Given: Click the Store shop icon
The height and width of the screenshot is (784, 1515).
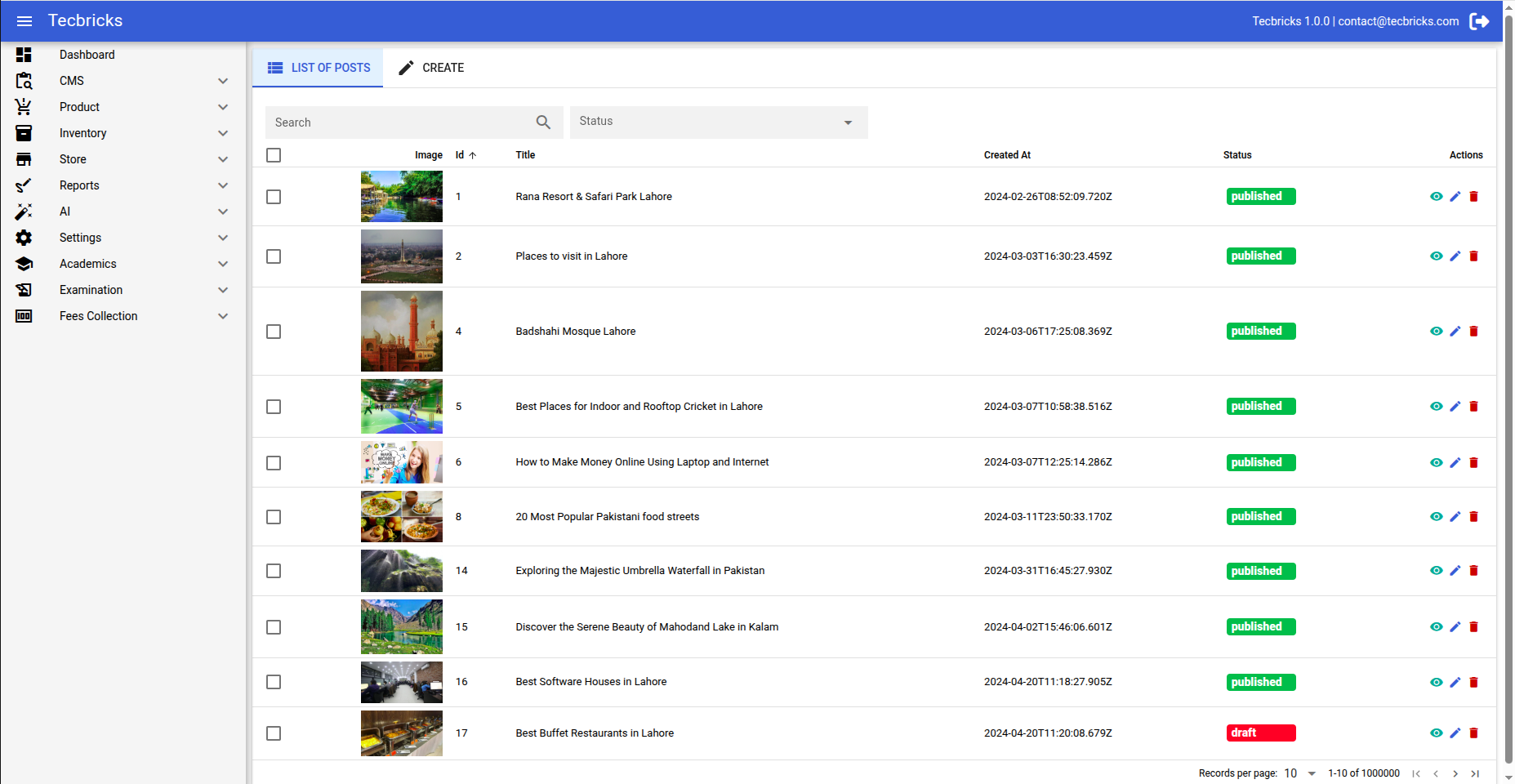Looking at the screenshot, I should tap(24, 159).
